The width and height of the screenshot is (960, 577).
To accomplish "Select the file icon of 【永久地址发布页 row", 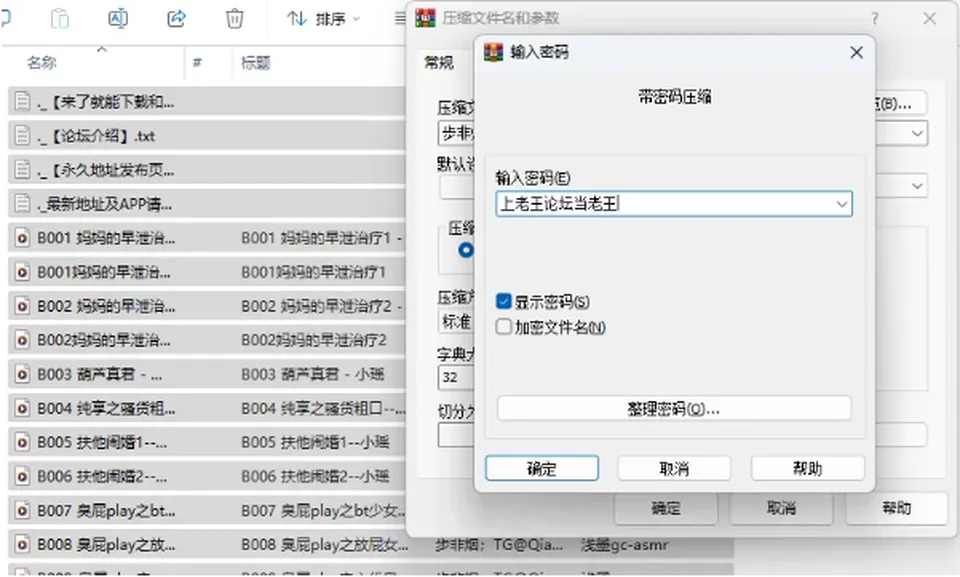I will (22, 169).
